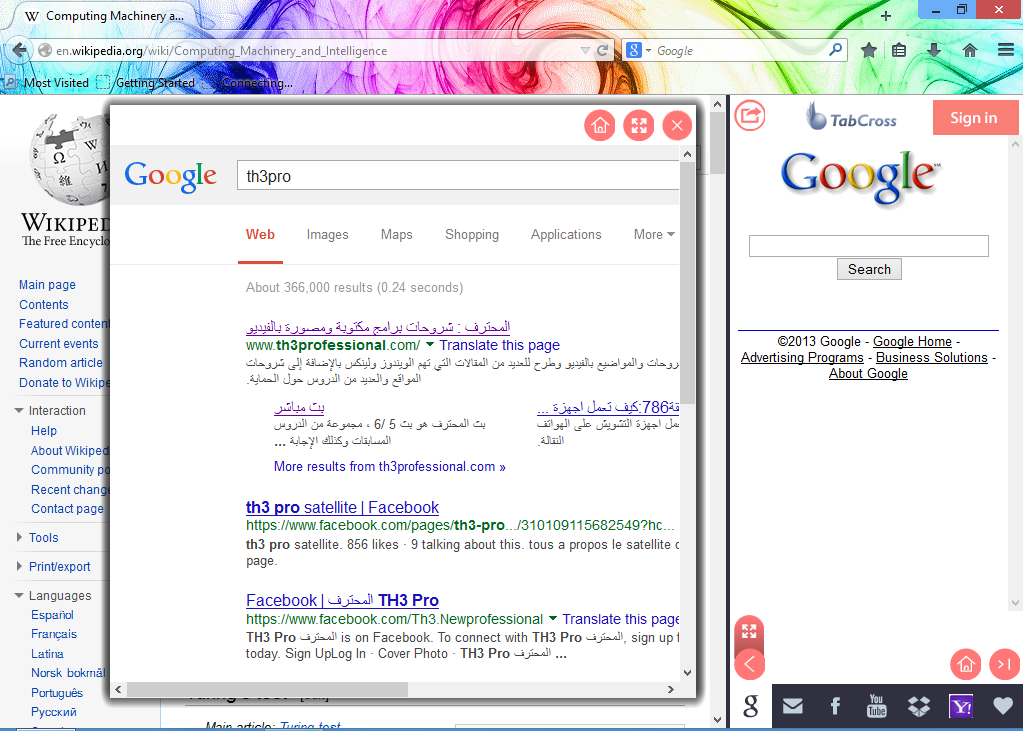Click the sidebar home icon at bottom
This screenshot has width=1023, height=731.
[x=966, y=664]
